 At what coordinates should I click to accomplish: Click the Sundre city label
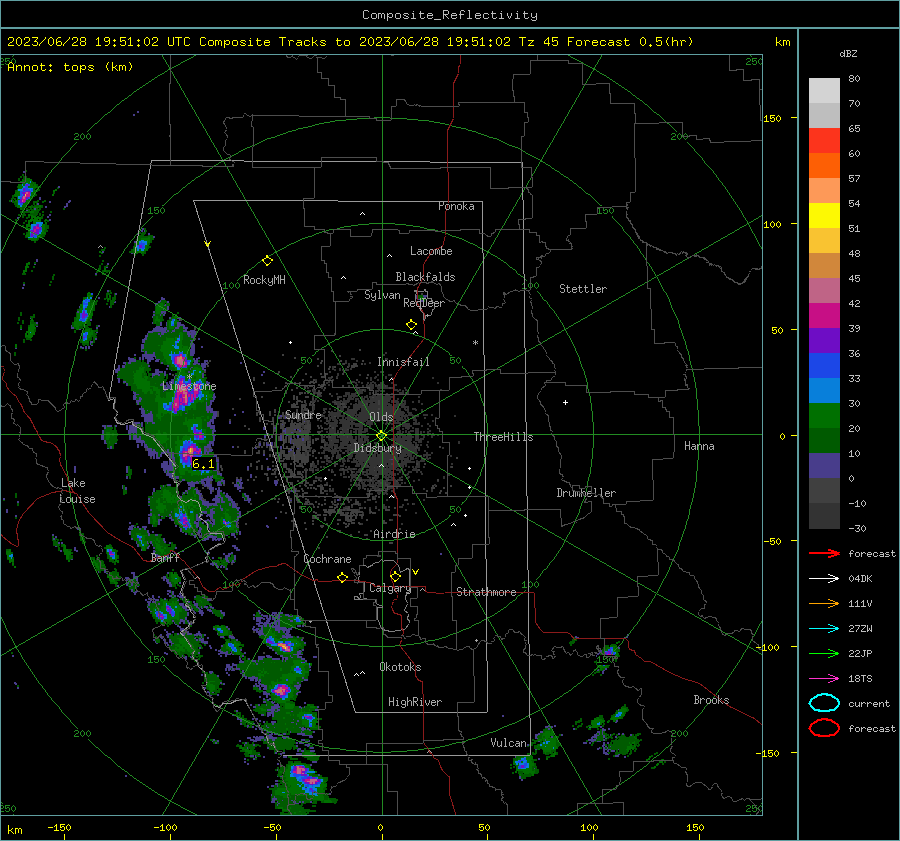pos(303,414)
